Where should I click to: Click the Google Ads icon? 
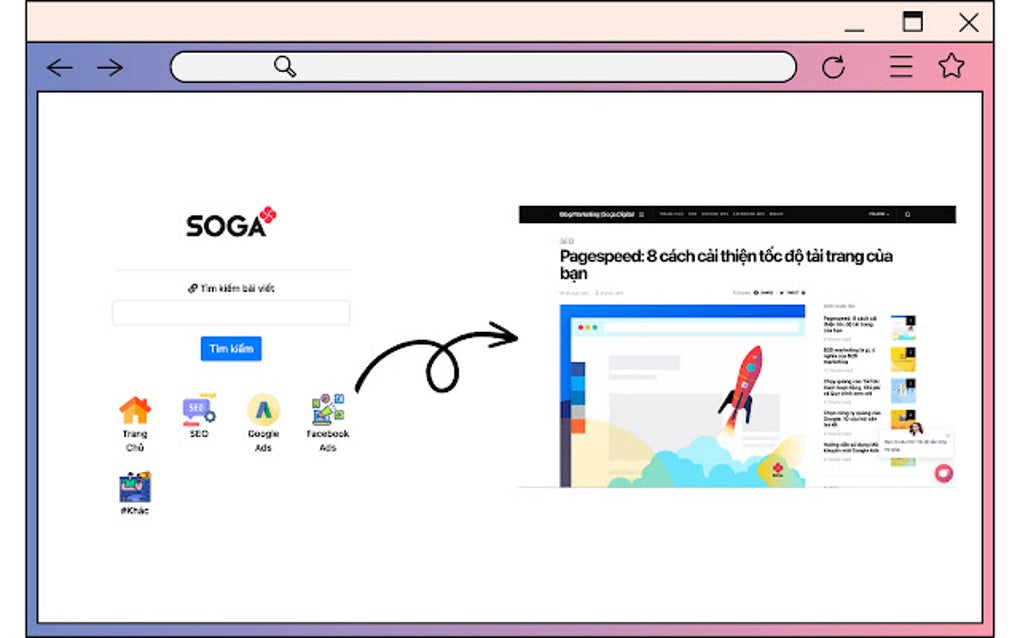click(262, 408)
